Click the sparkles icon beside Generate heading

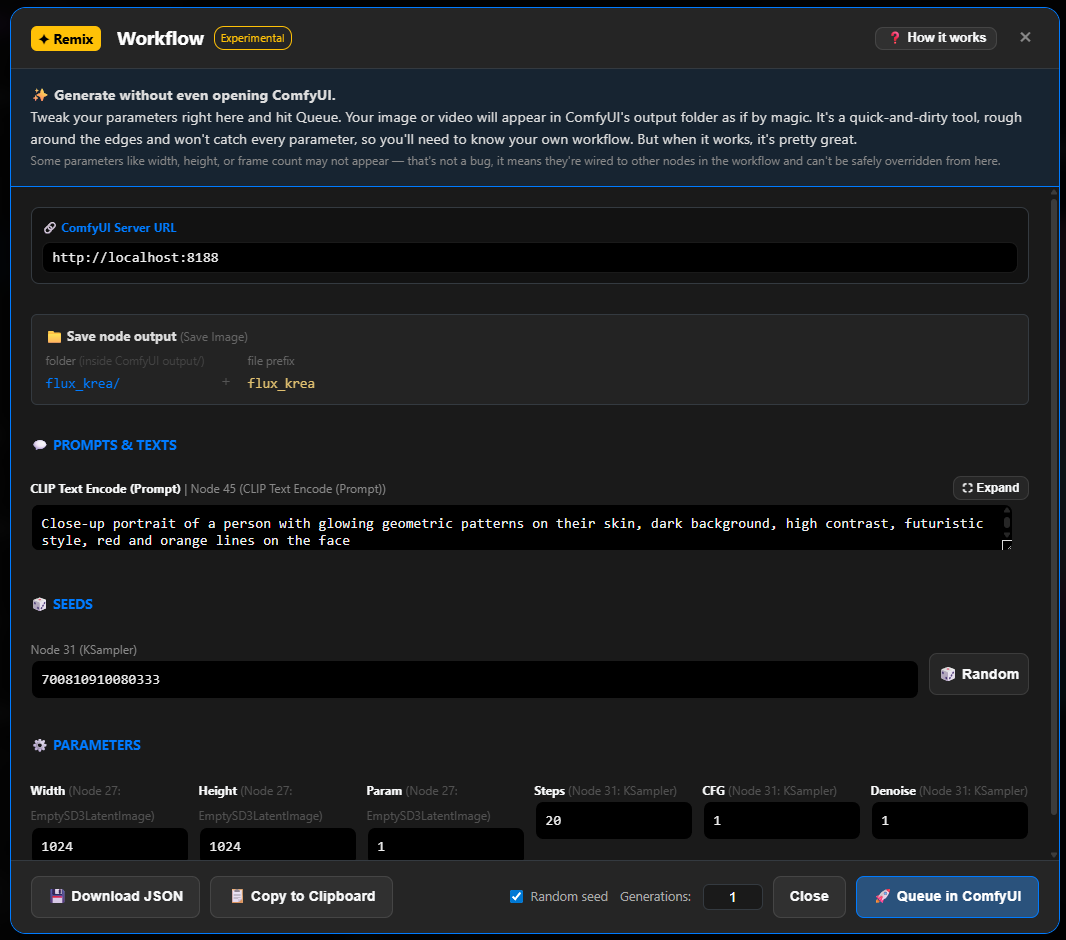(x=39, y=95)
